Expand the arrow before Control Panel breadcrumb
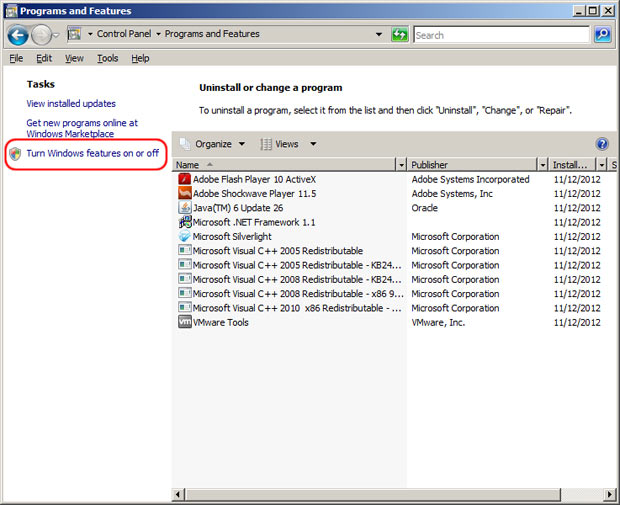This screenshot has width=620, height=505. coord(90,34)
